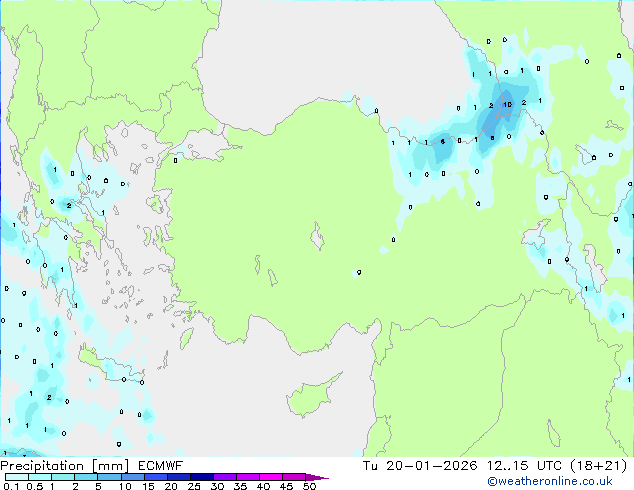Screen dimensions: 634x490
Task: Click the 25–30 mm navy legend swatch
Action: [201, 477]
